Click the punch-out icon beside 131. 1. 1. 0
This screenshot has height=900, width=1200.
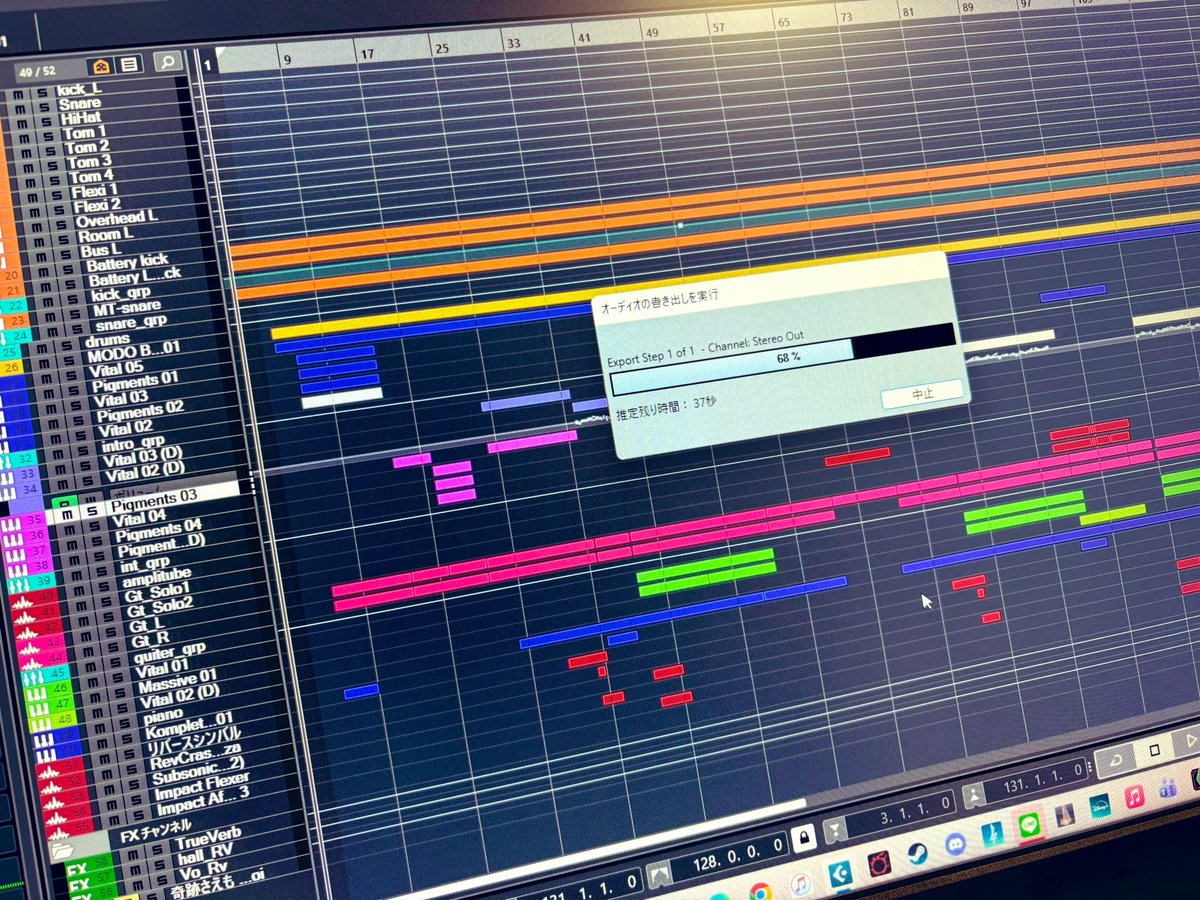pyautogui.click(x=973, y=795)
